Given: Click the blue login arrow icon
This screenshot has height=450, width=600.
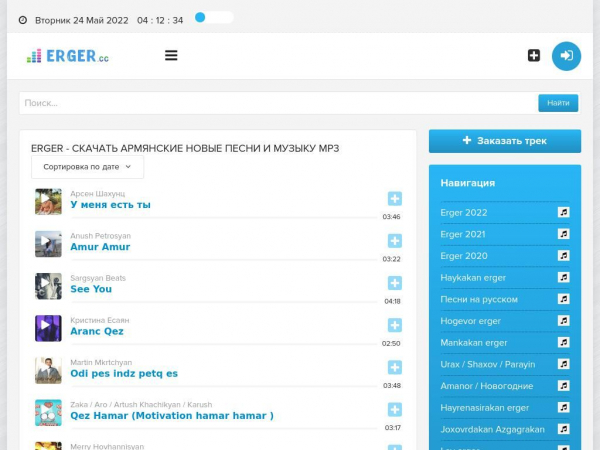Looking at the screenshot, I should coord(566,56).
